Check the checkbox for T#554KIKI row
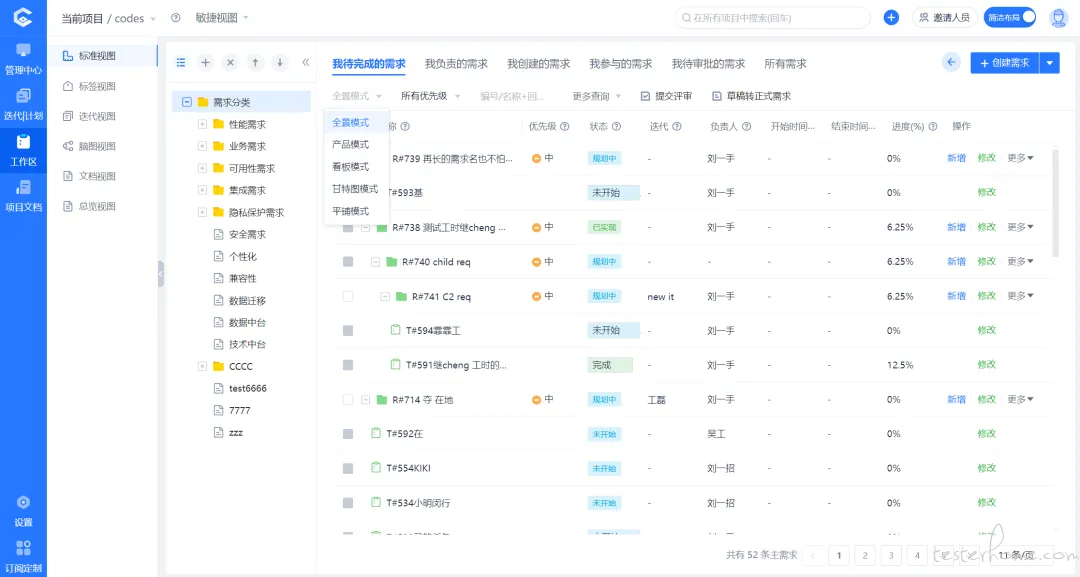The height and width of the screenshot is (577, 1080). 348,468
